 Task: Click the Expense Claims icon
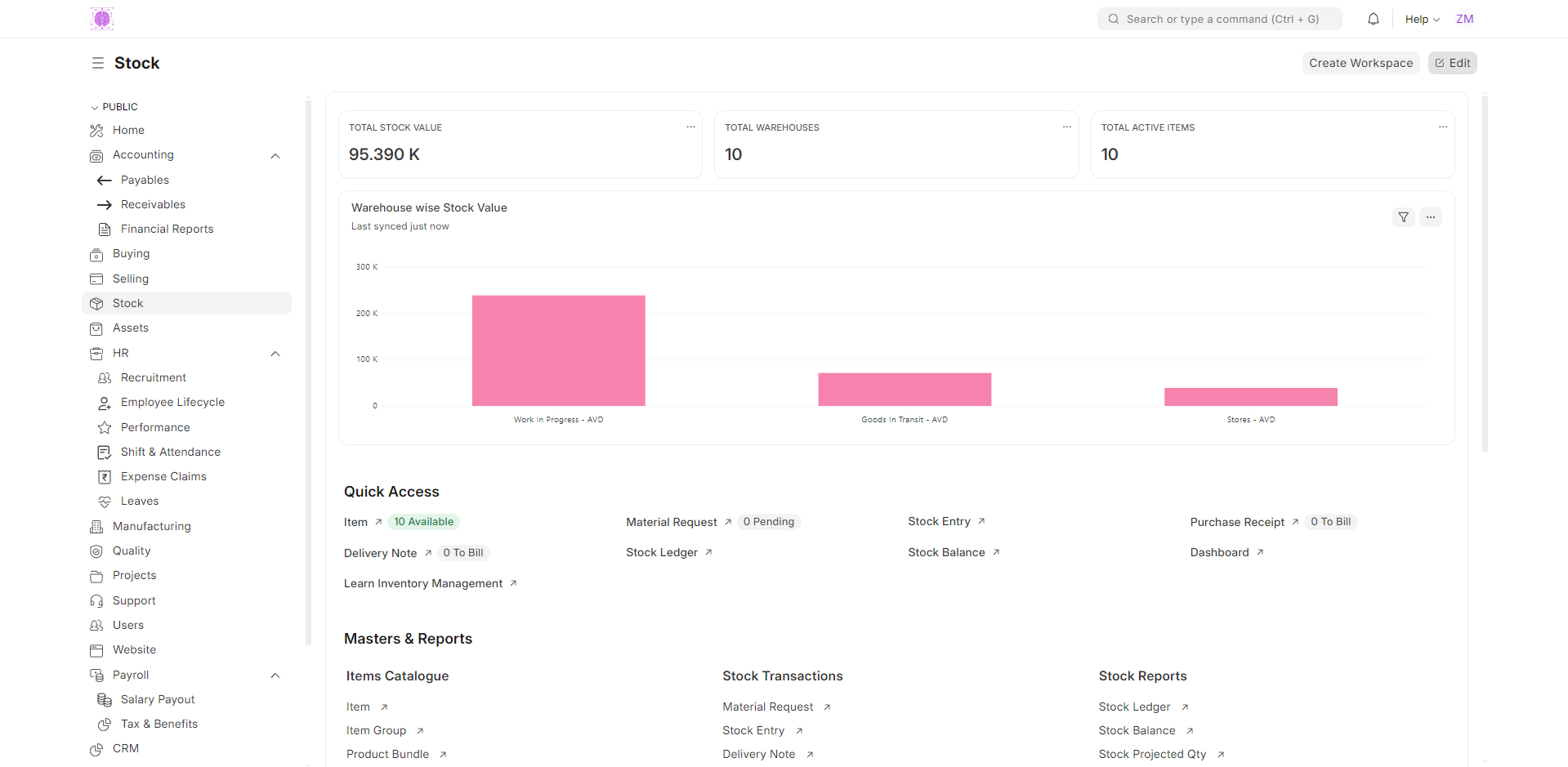point(105,477)
